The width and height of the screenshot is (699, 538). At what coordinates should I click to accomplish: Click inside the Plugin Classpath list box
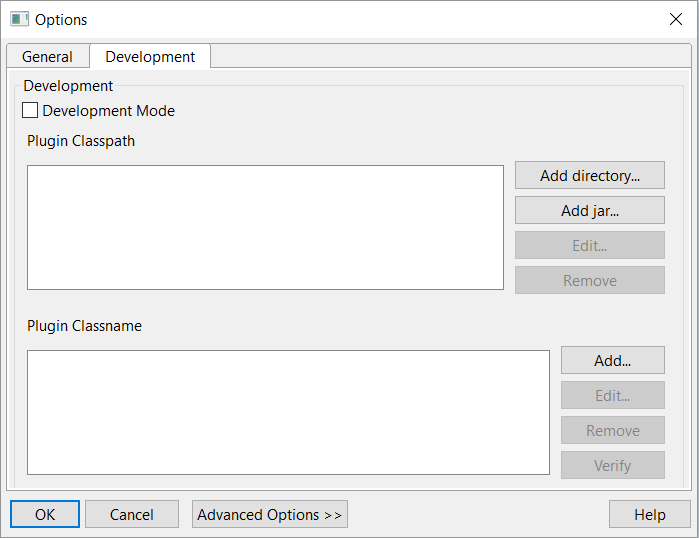coord(266,227)
